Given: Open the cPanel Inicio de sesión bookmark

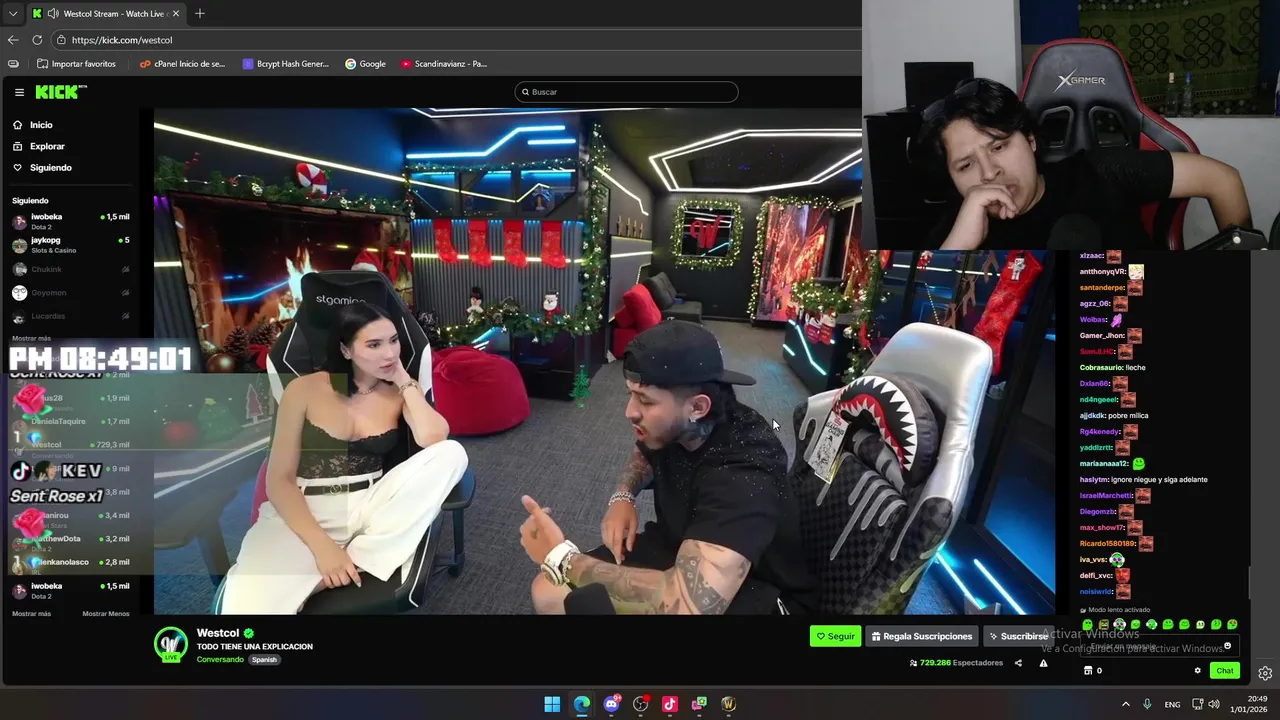Looking at the screenshot, I should [182, 64].
